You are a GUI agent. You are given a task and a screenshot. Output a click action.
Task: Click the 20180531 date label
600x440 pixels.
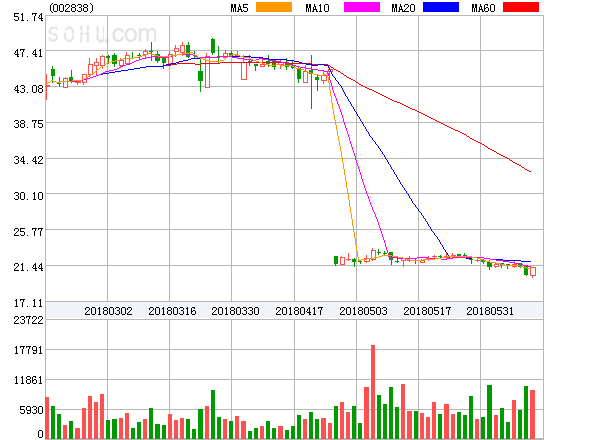(490, 311)
